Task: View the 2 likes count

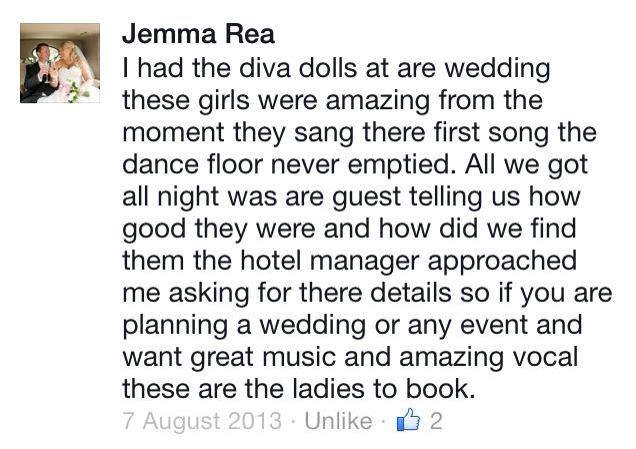Action: (x=436, y=421)
